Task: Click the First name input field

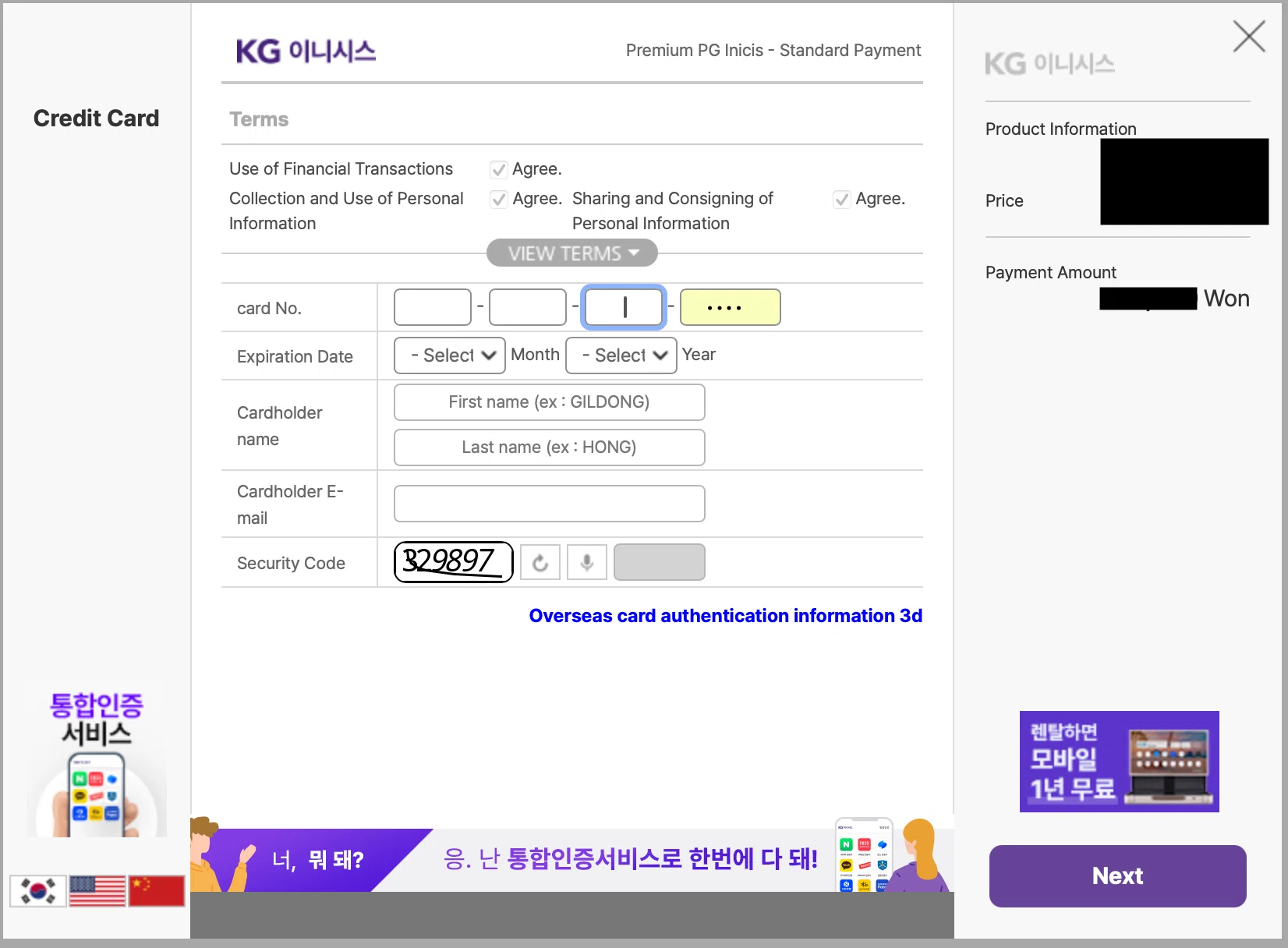Action: click(x=550, y=402)
